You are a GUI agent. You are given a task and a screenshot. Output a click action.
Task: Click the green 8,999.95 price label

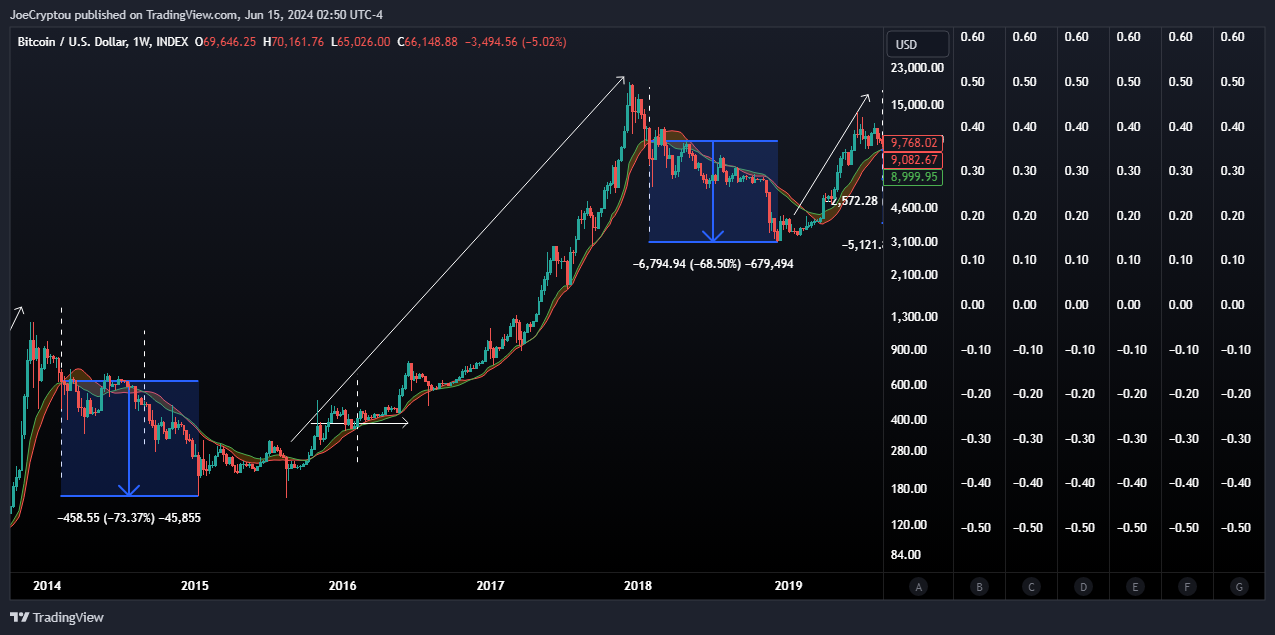pos(914,177)
